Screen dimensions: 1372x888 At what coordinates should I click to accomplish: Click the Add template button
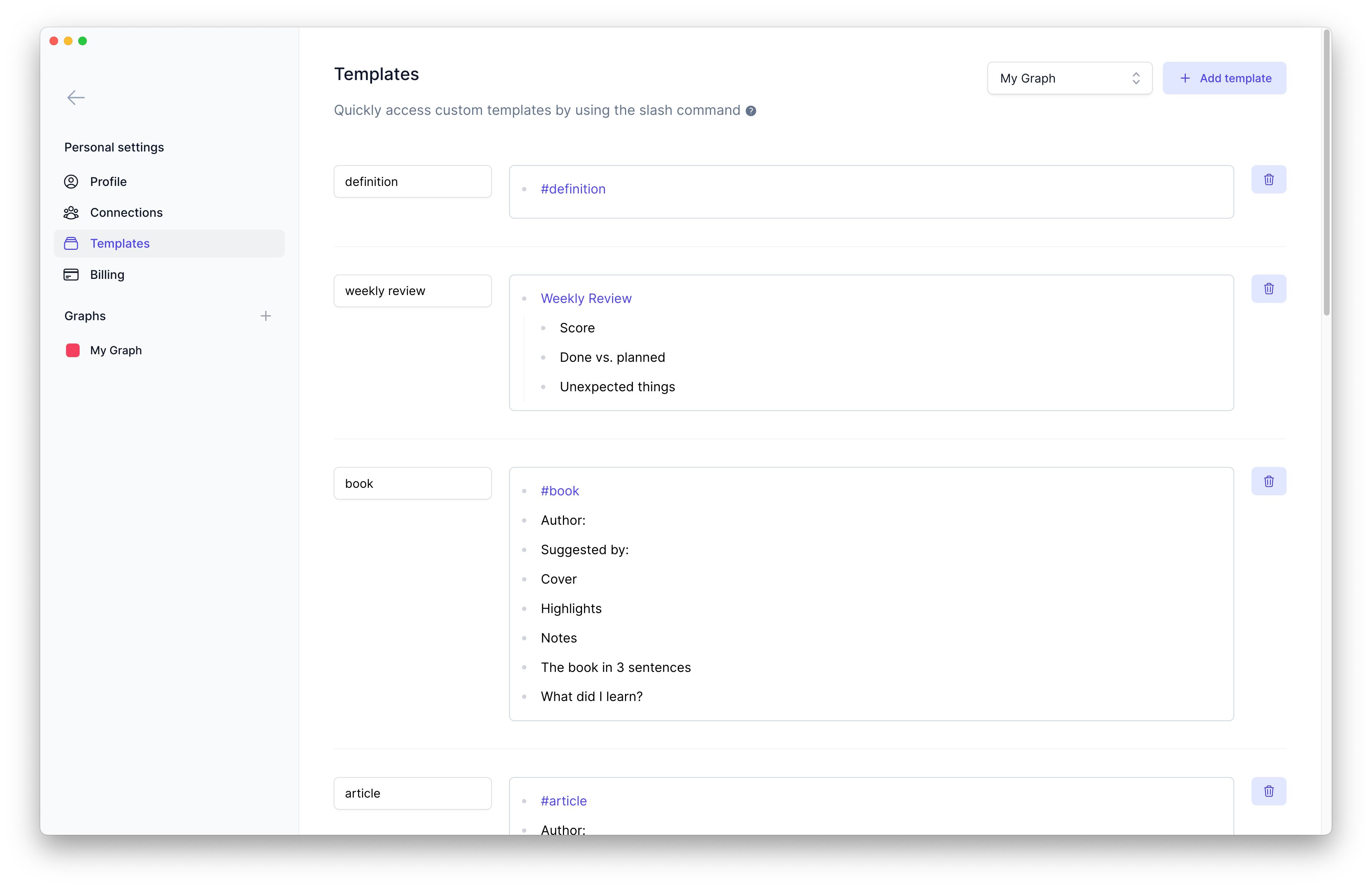point(1225,78)
